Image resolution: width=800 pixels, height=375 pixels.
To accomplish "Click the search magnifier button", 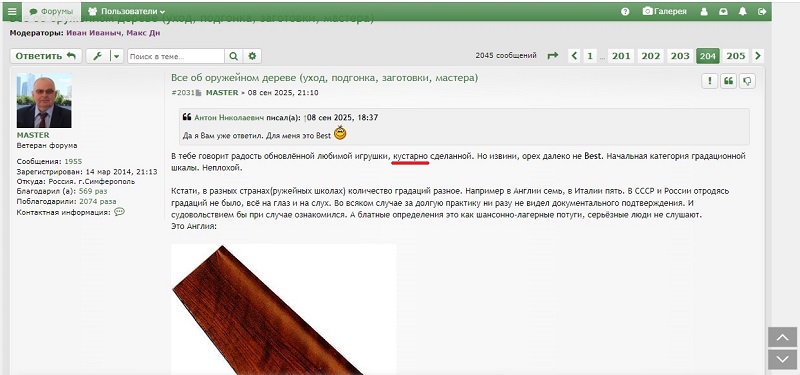I will pos(233,56).
